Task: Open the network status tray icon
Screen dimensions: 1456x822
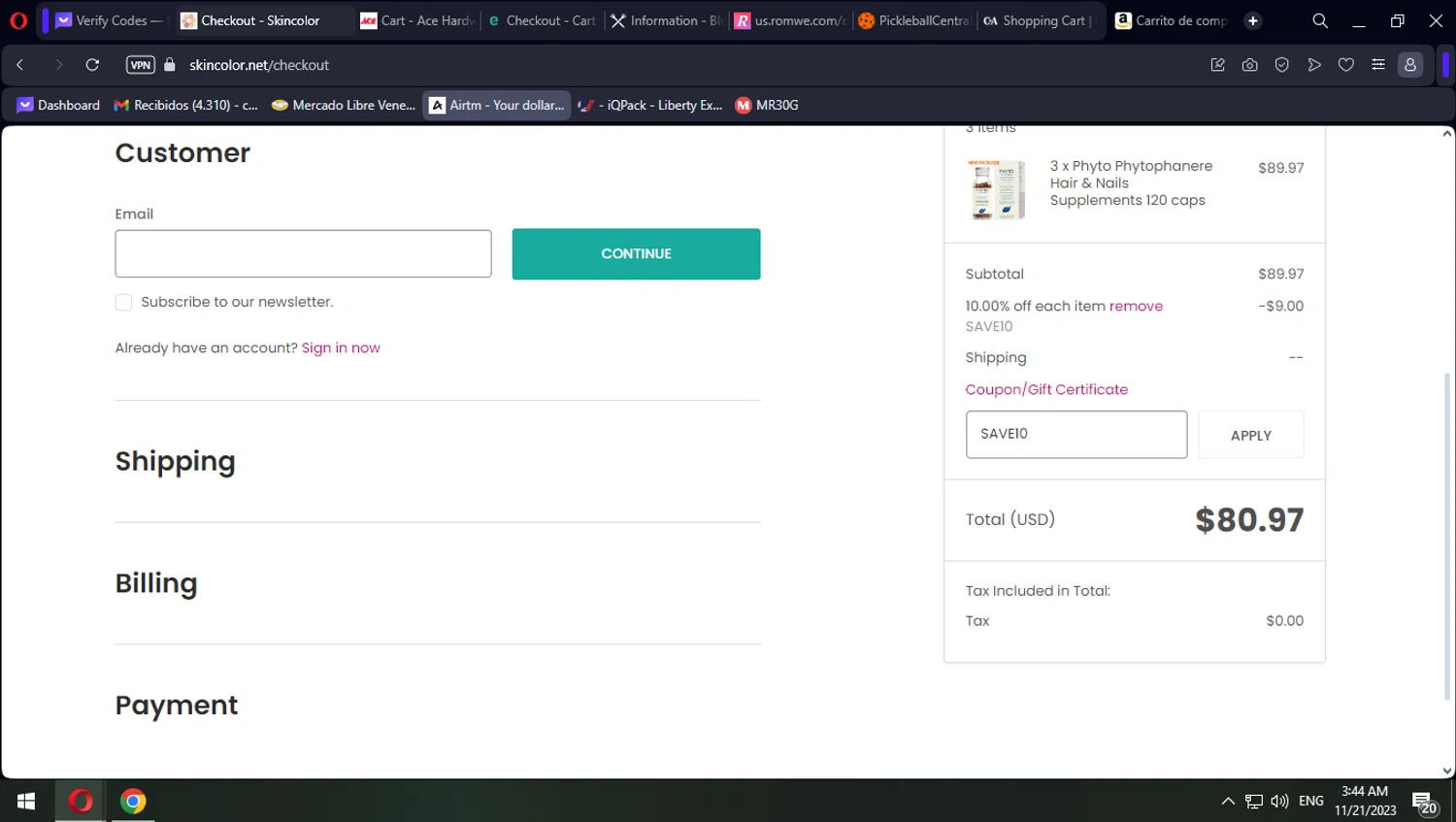Action: point(1254,801)
